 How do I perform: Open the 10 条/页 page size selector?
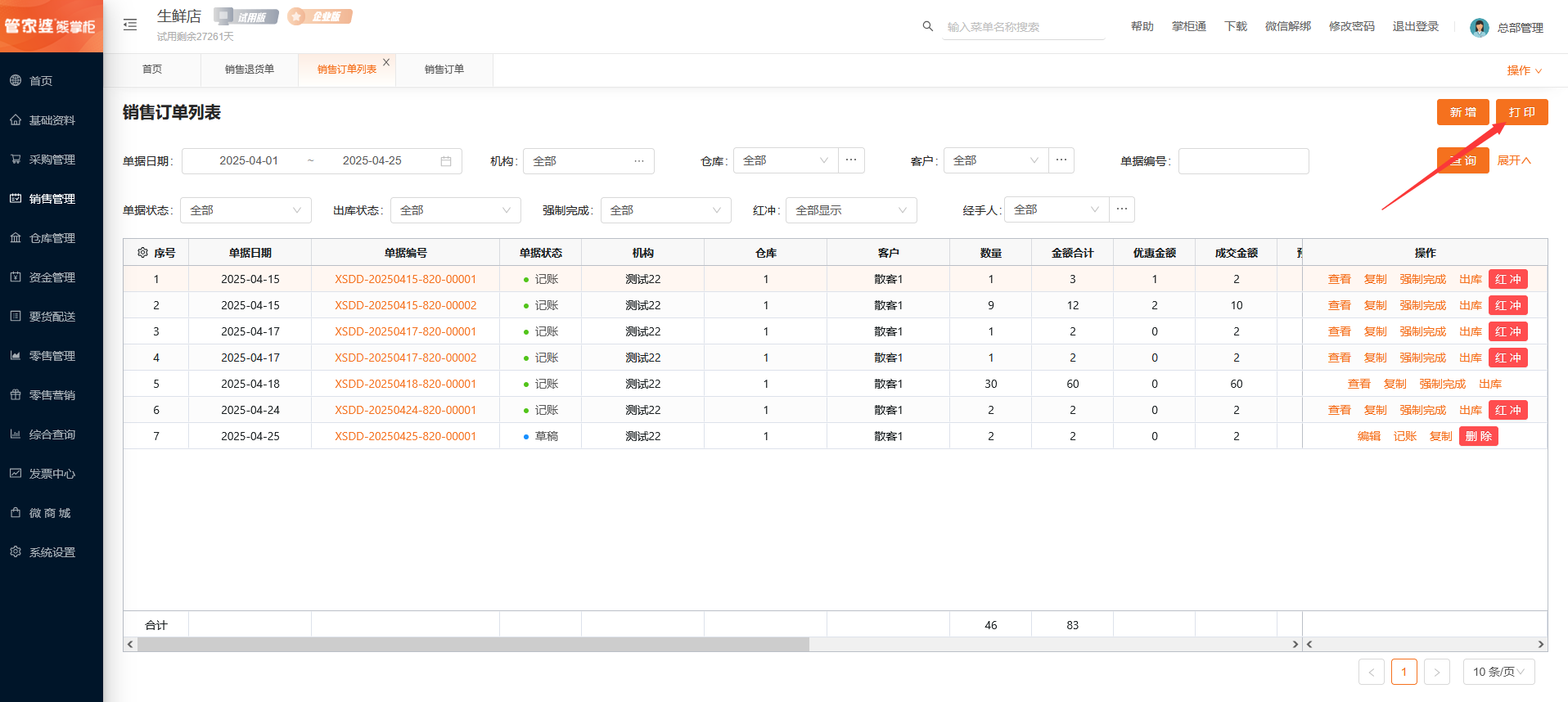tap(1498, 672)
